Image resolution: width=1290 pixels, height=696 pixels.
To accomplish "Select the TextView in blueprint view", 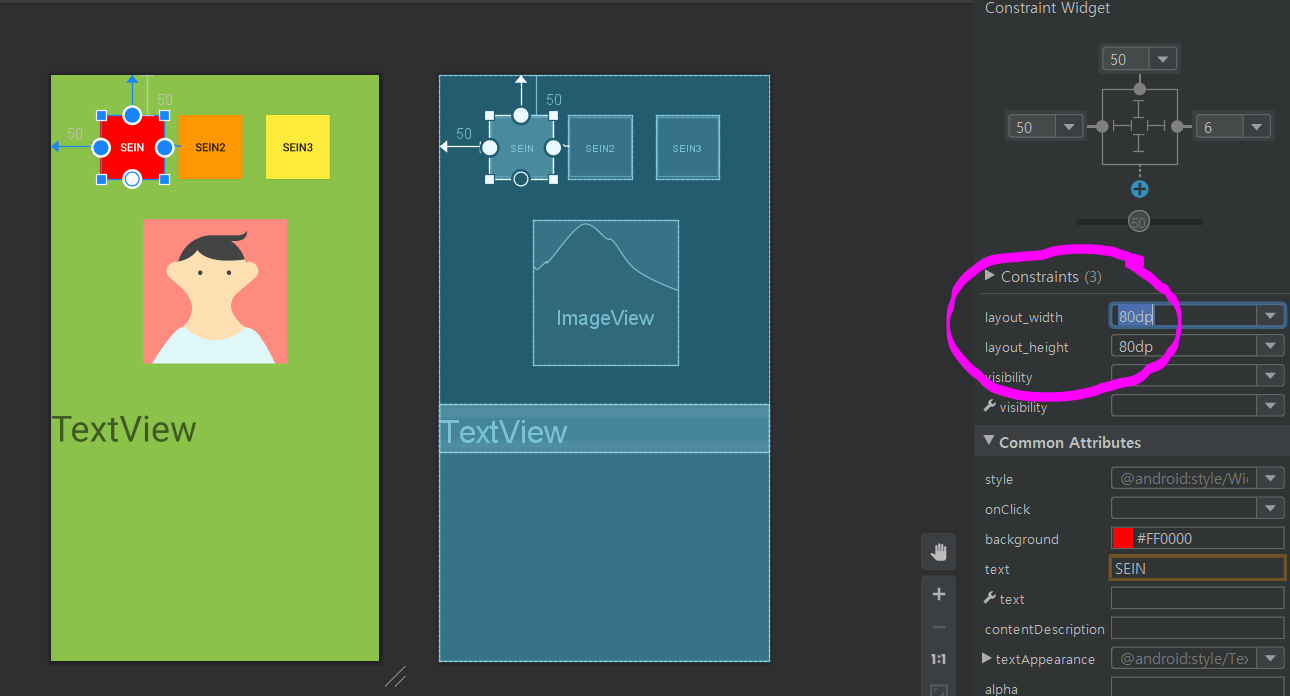I will [604, 428].
